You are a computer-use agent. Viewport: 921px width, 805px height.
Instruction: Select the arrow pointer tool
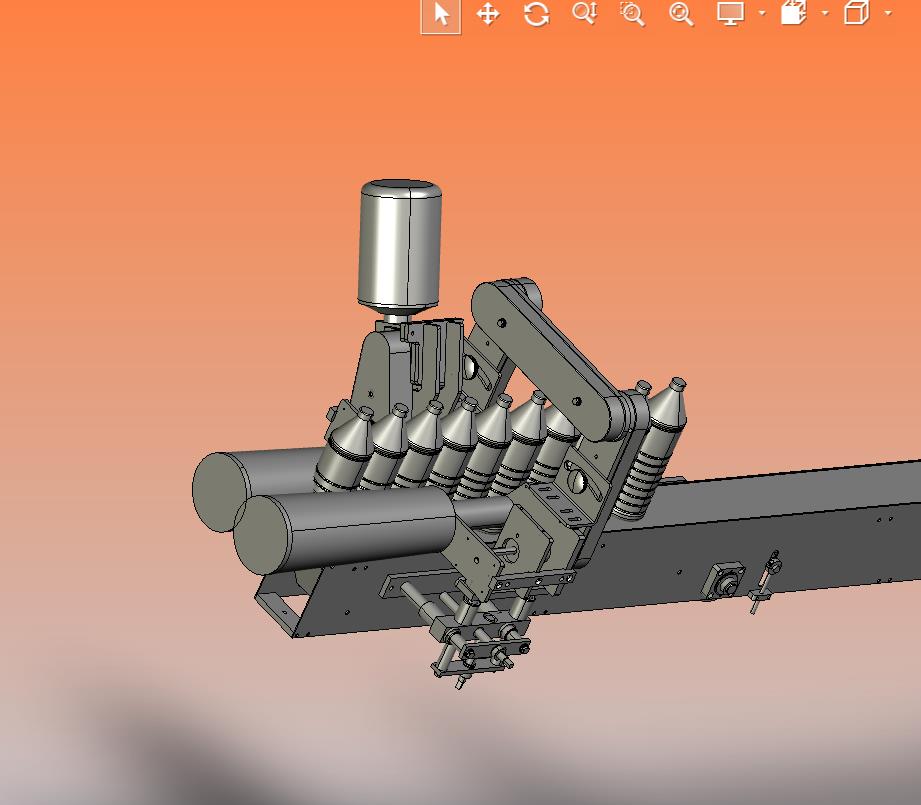[441, 15]
